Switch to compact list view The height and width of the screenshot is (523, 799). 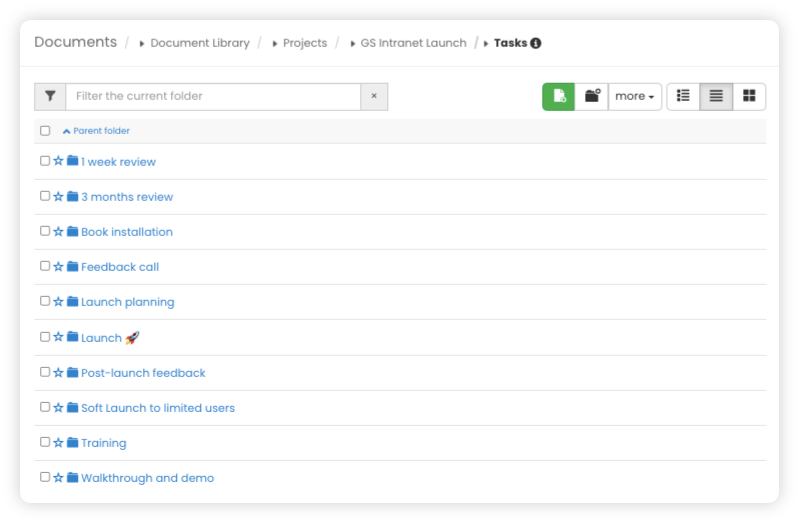pyautogui.click(x=716, y=96)
